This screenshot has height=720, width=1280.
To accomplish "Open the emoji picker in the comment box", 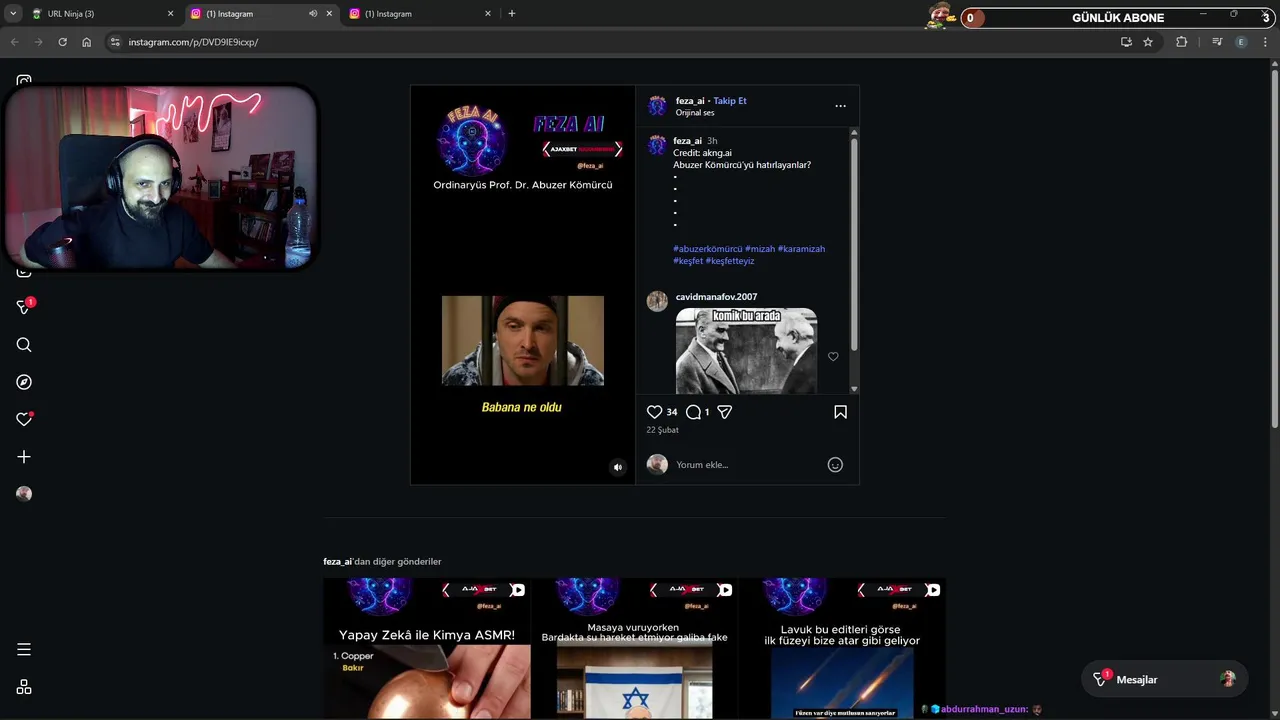I will 835,465.
